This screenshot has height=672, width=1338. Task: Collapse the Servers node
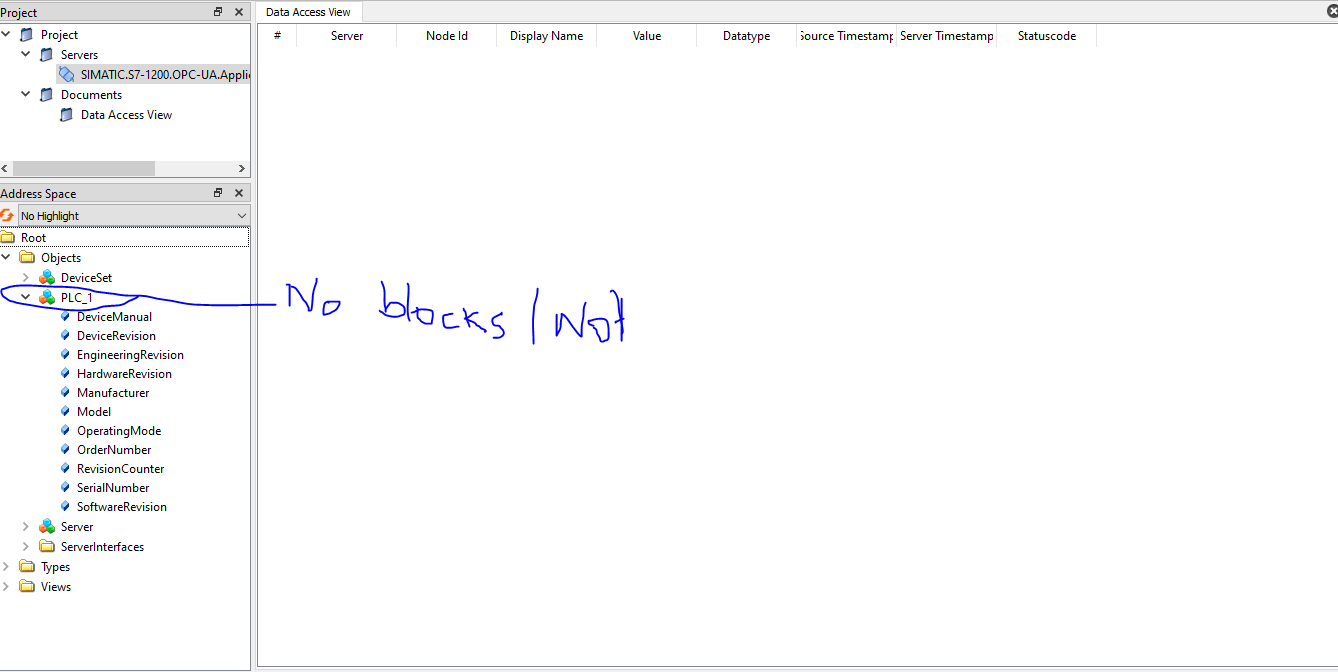point(26,55)
